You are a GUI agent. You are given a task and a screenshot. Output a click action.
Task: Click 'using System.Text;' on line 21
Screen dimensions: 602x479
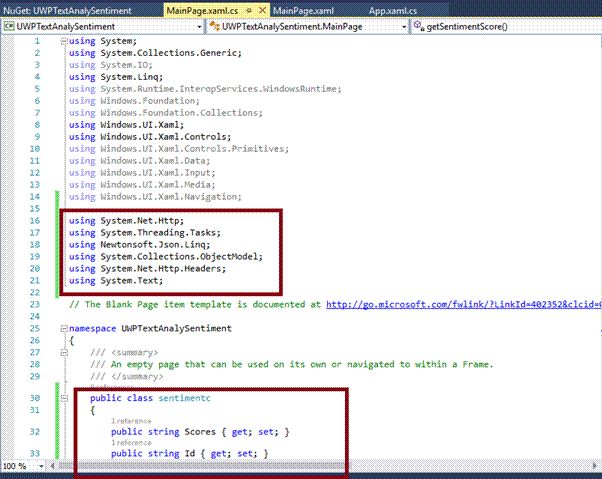(x=116, y=281)
